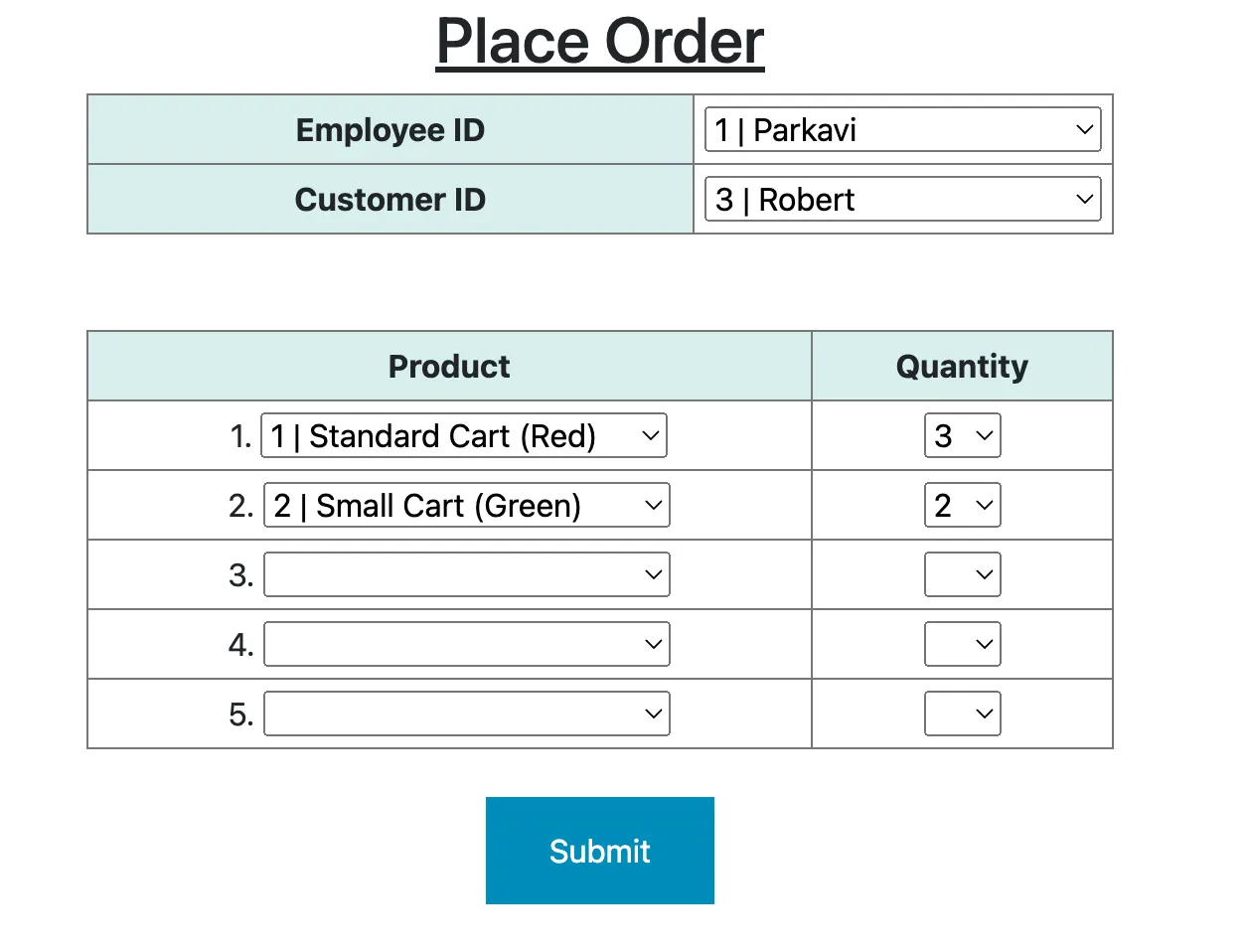
Task: Click the Employee ID label cell
Action: [x=389, y=129]
